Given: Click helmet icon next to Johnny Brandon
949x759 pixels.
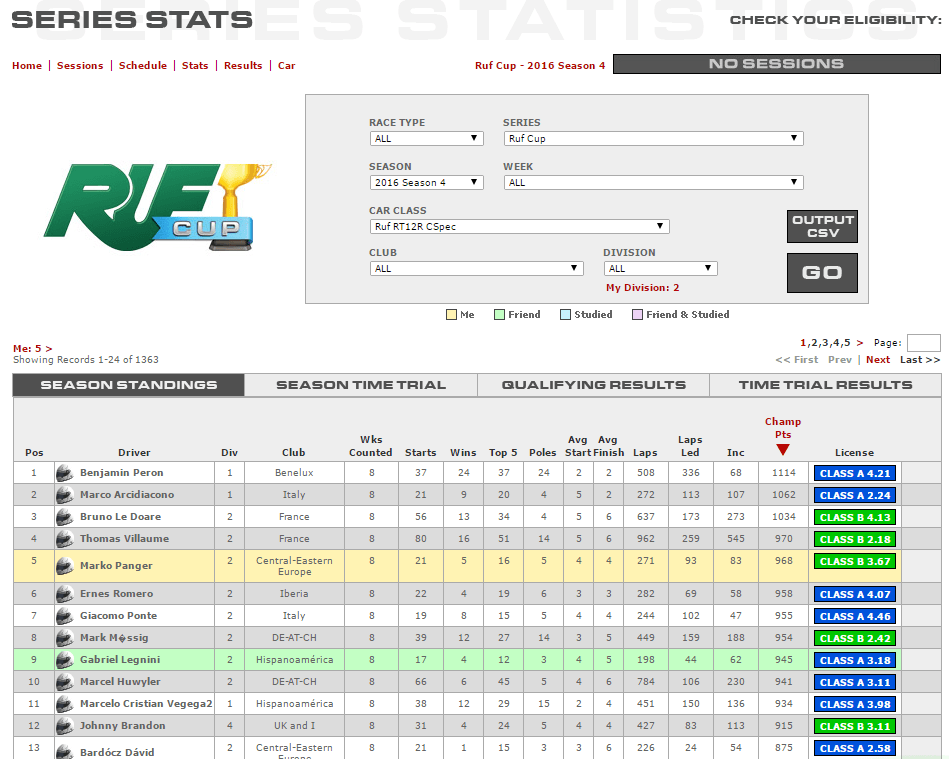Looking at the screenshot, I should [64, 726].
